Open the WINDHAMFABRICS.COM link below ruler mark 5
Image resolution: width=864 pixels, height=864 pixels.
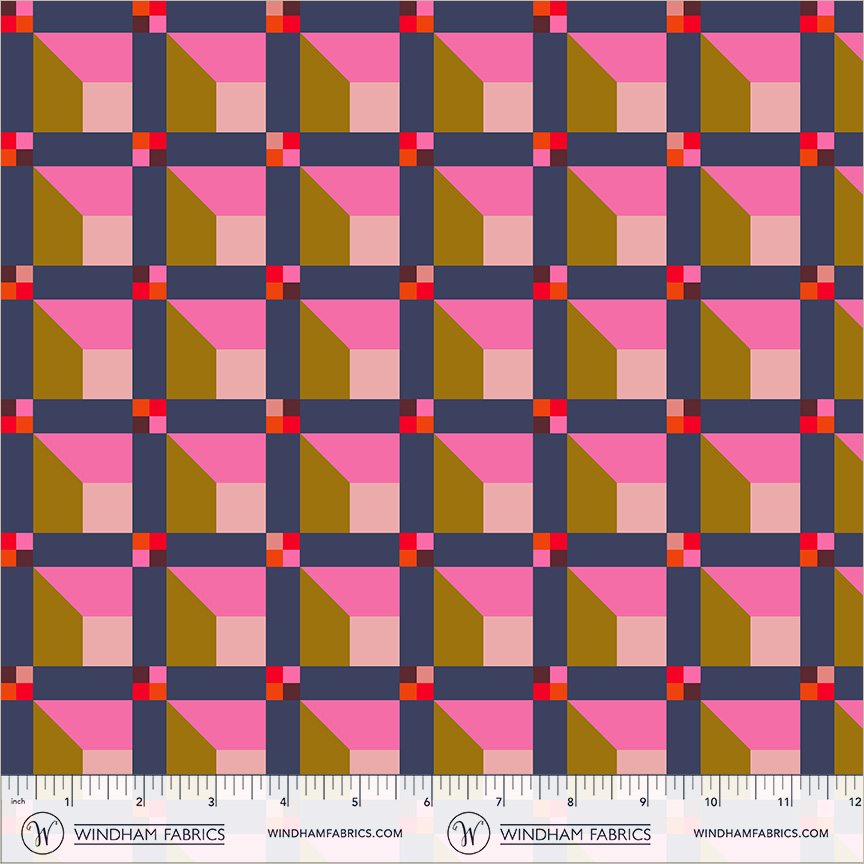(x=335, y=833)
